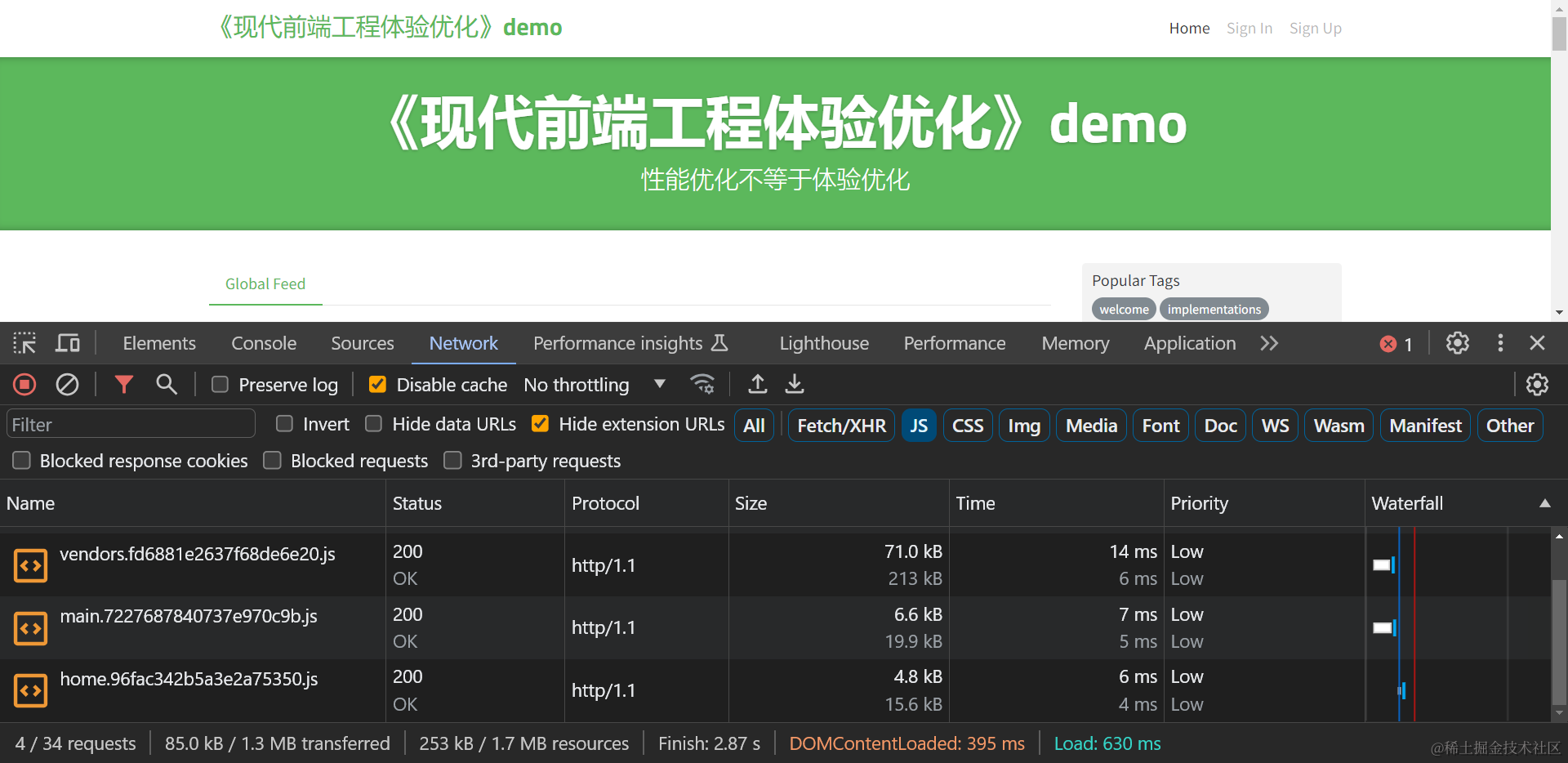The height and width of the screenshot is (763, 1568).
Task: Toggle device toolbar emulation icon
Action: pos(67,343)
